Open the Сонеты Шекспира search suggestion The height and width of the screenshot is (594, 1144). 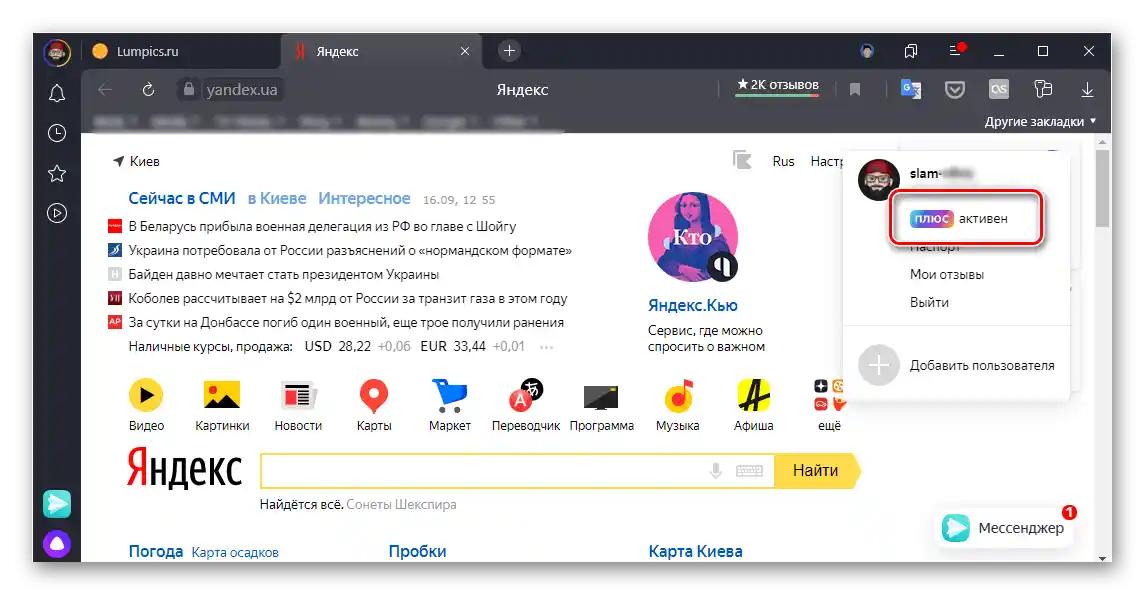click(401, 504)
